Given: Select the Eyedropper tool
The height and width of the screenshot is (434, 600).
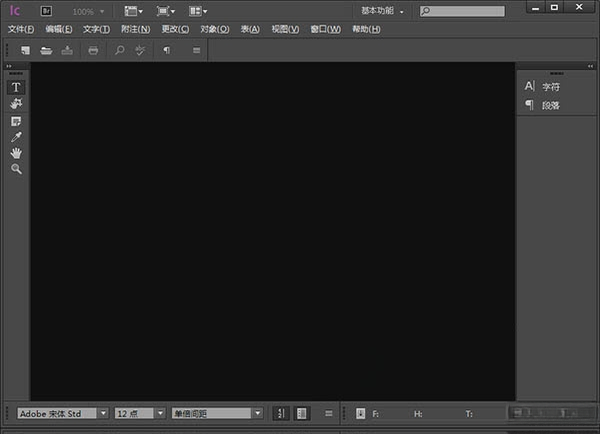Looking at the screenshot, I should click(x=16, y=137).
